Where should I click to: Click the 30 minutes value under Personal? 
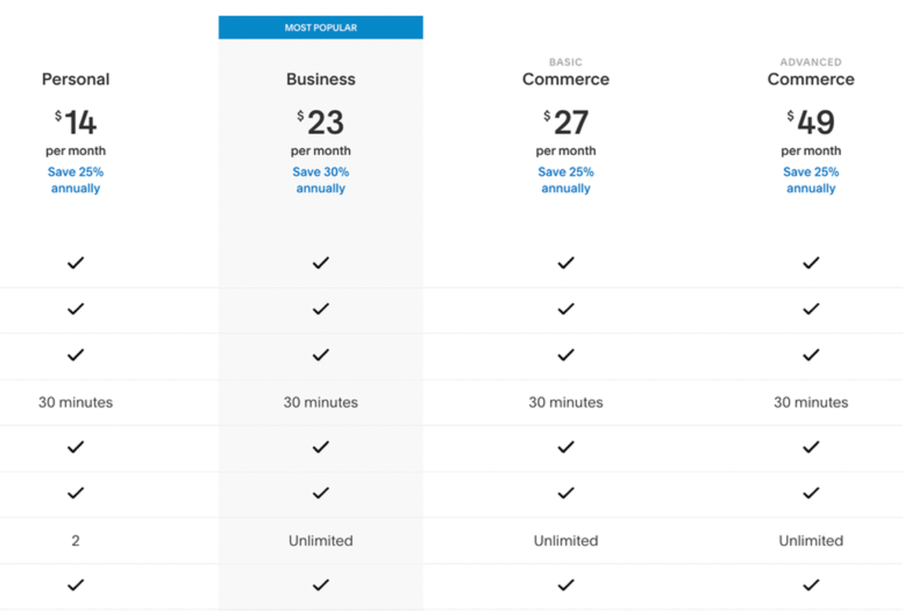point(75,402)
